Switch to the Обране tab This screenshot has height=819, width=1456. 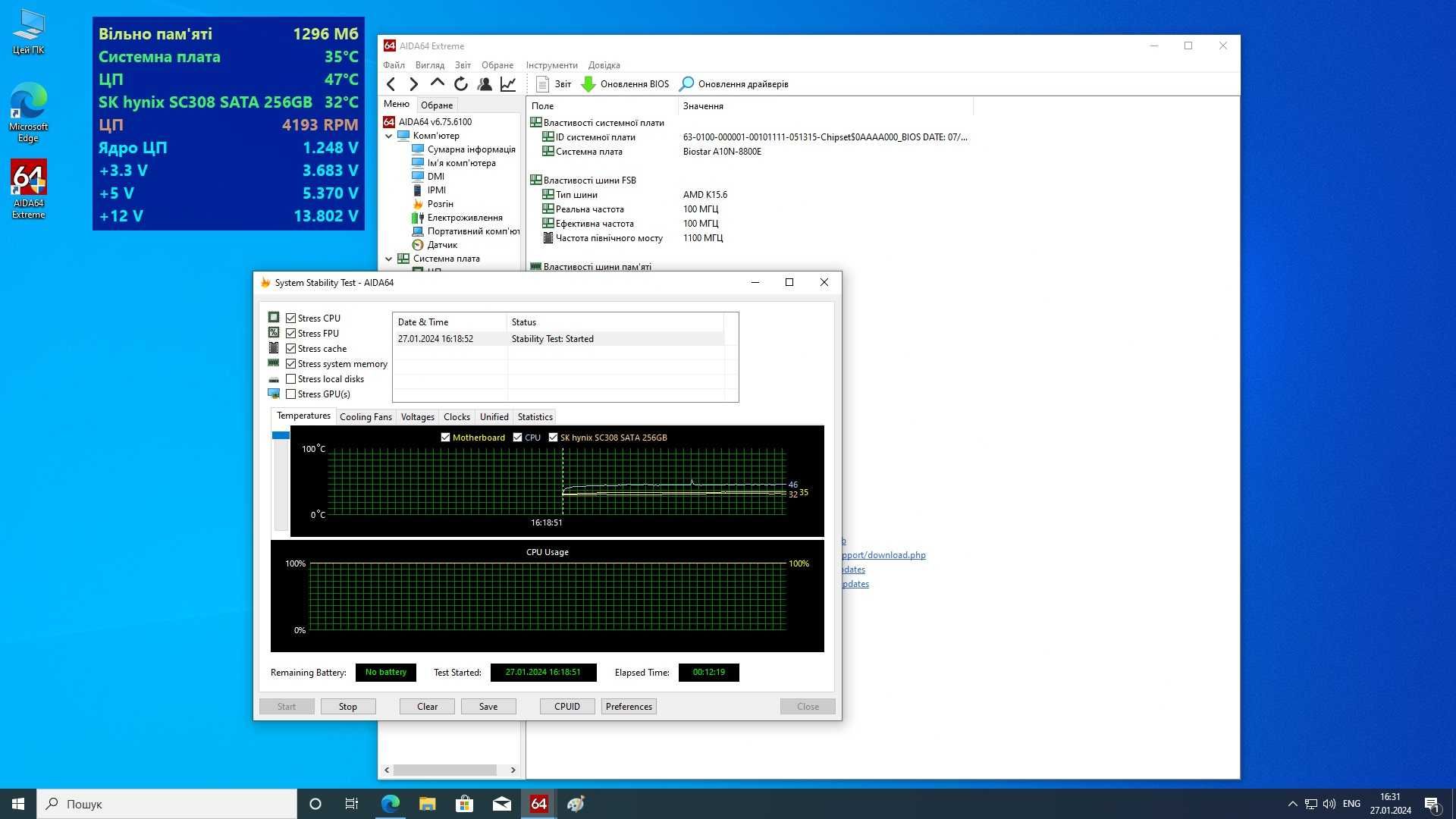point(436,105)
